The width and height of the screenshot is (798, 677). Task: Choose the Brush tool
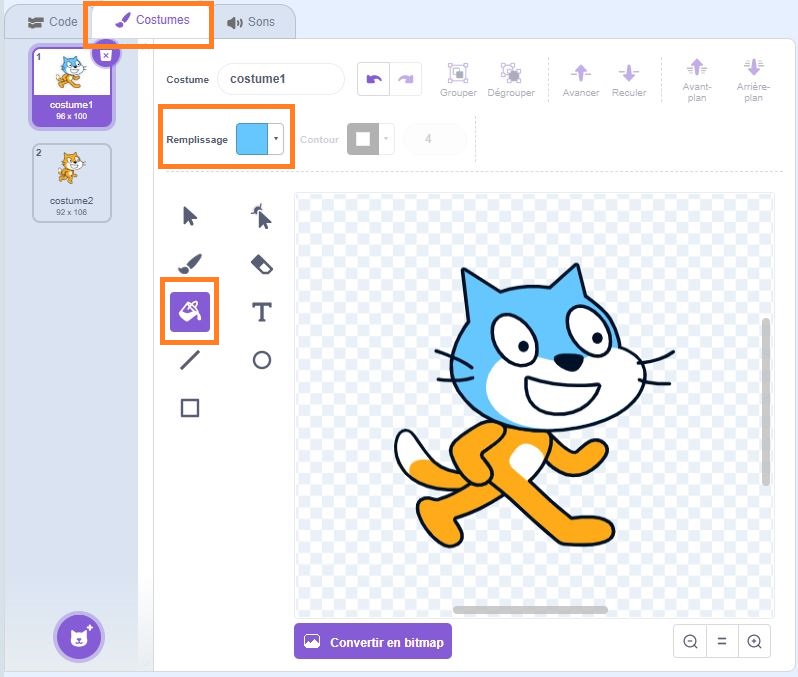click(x=190, y=264)
